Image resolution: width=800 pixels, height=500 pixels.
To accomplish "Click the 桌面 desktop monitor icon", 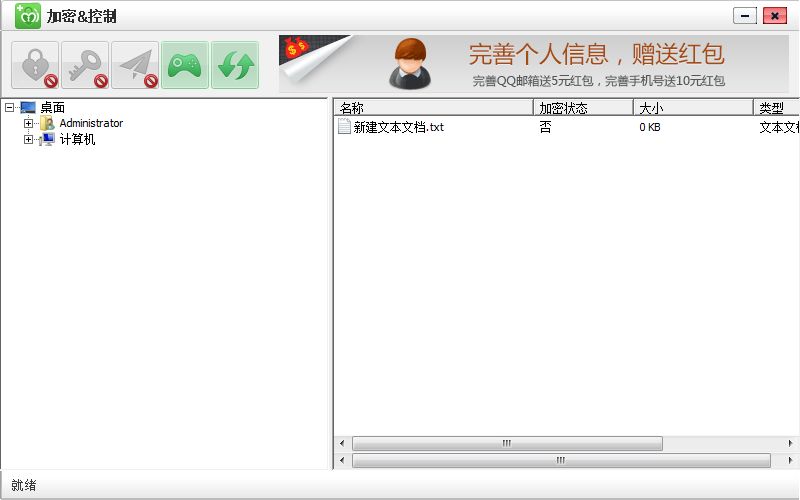I will 28,107.
